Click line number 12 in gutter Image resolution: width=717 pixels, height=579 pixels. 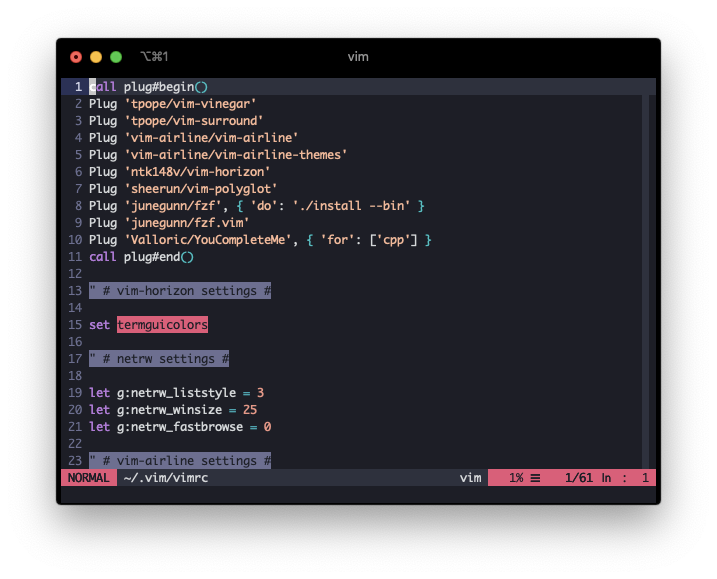tap(75, 273)
